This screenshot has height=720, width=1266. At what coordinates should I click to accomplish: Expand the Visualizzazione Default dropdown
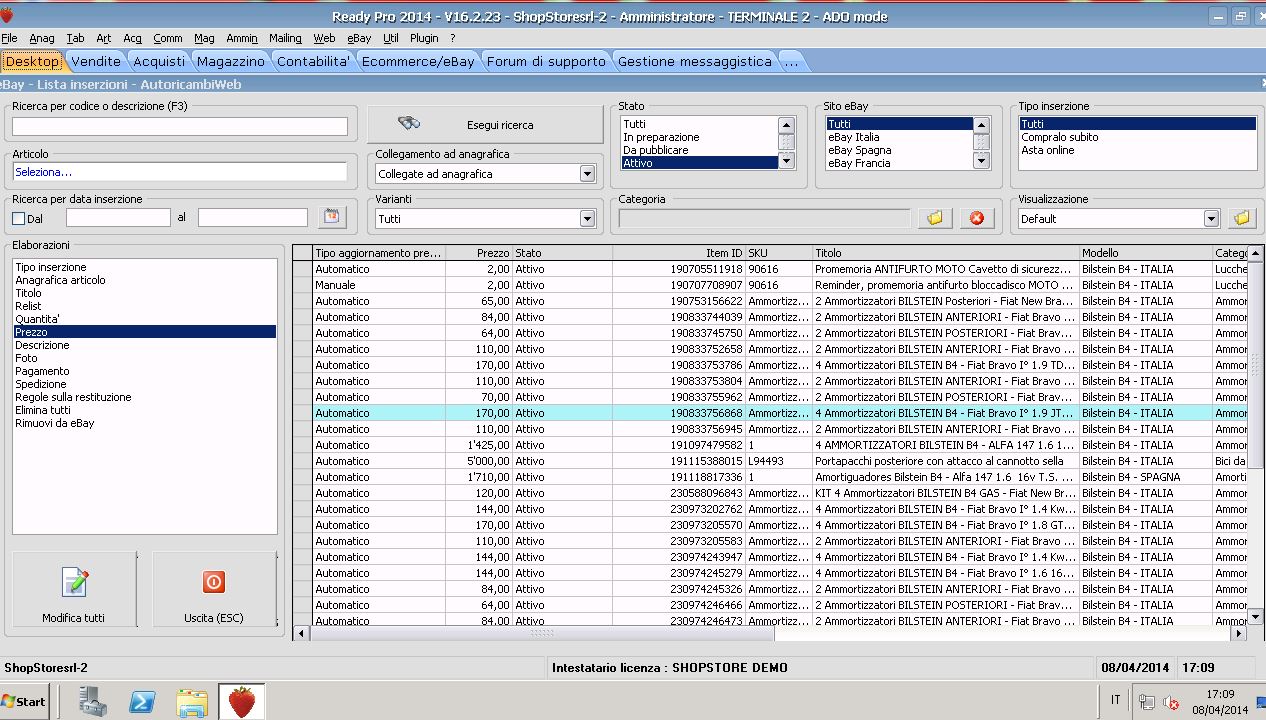coord(1211,219)
